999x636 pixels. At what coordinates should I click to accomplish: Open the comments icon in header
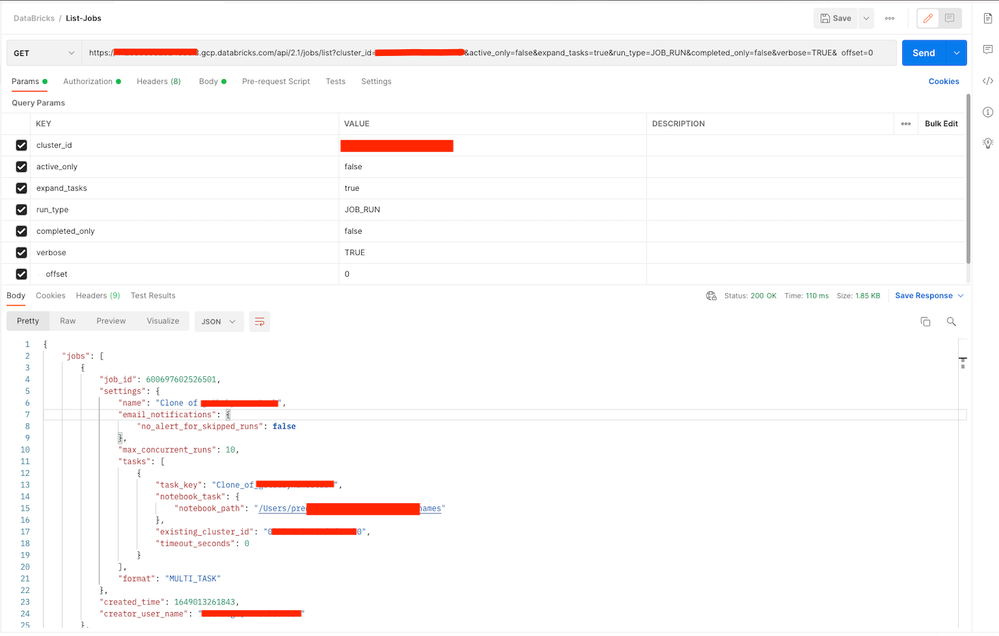[x=950, y=18]
